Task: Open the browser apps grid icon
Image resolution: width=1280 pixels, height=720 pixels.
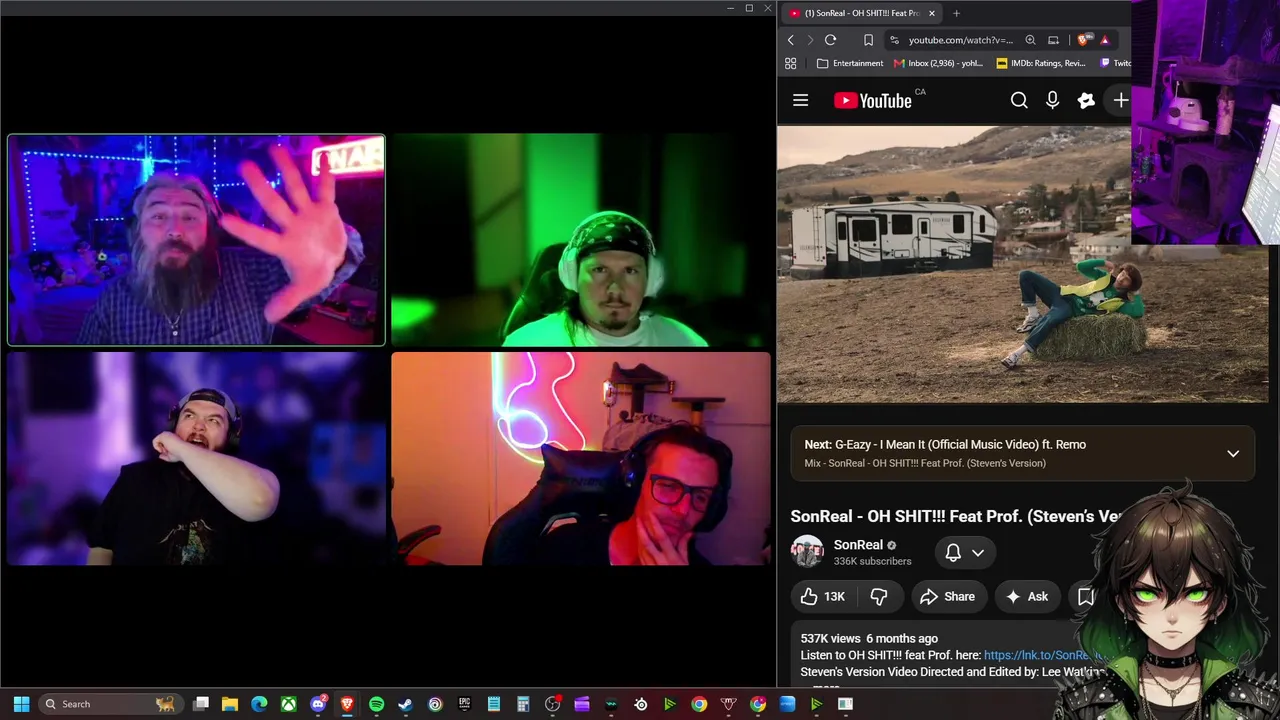Action: 790,63
